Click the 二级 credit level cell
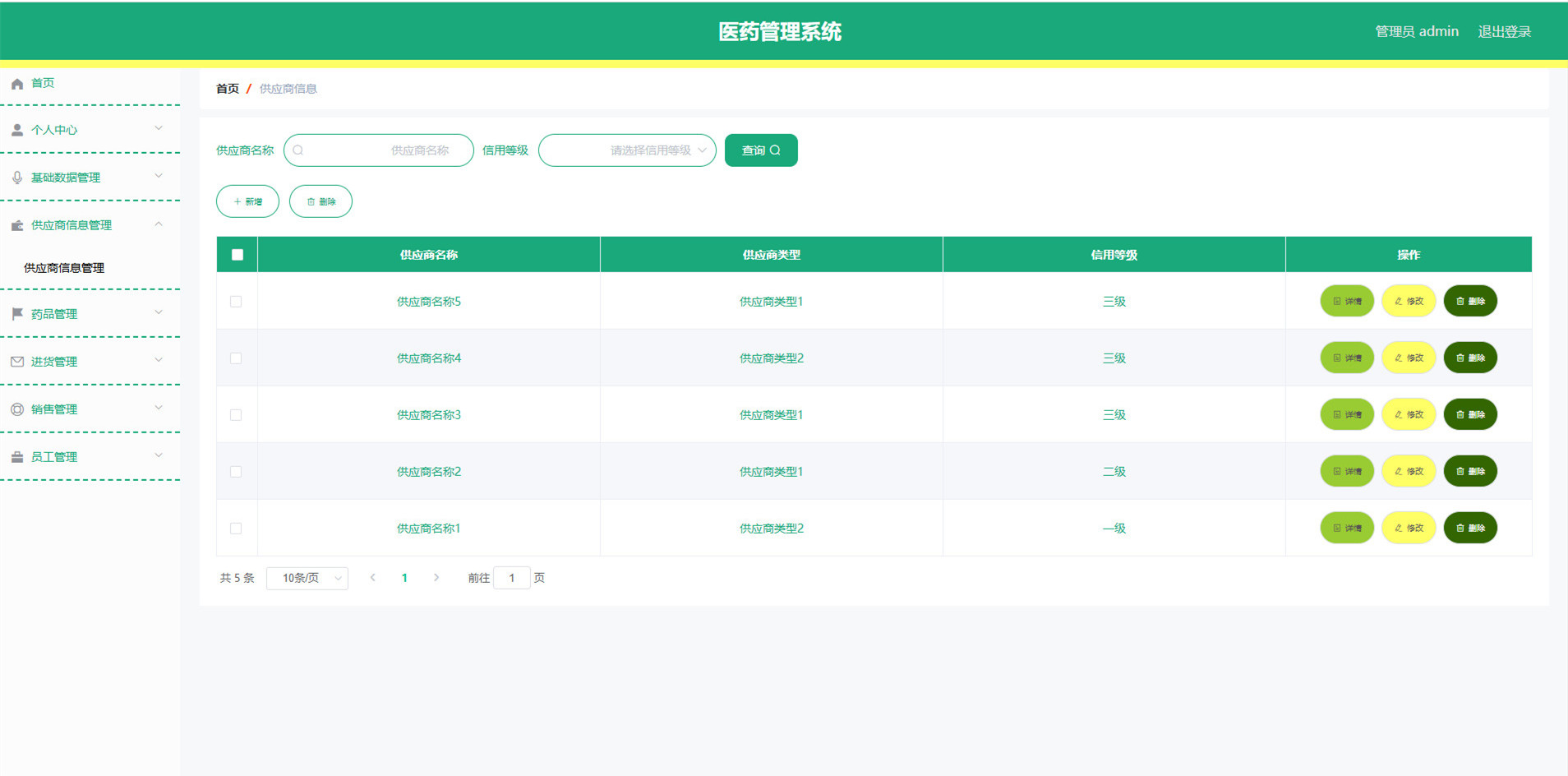Image resolution: width=1568 pixels, height=776 pixels. click(1114, 472)
